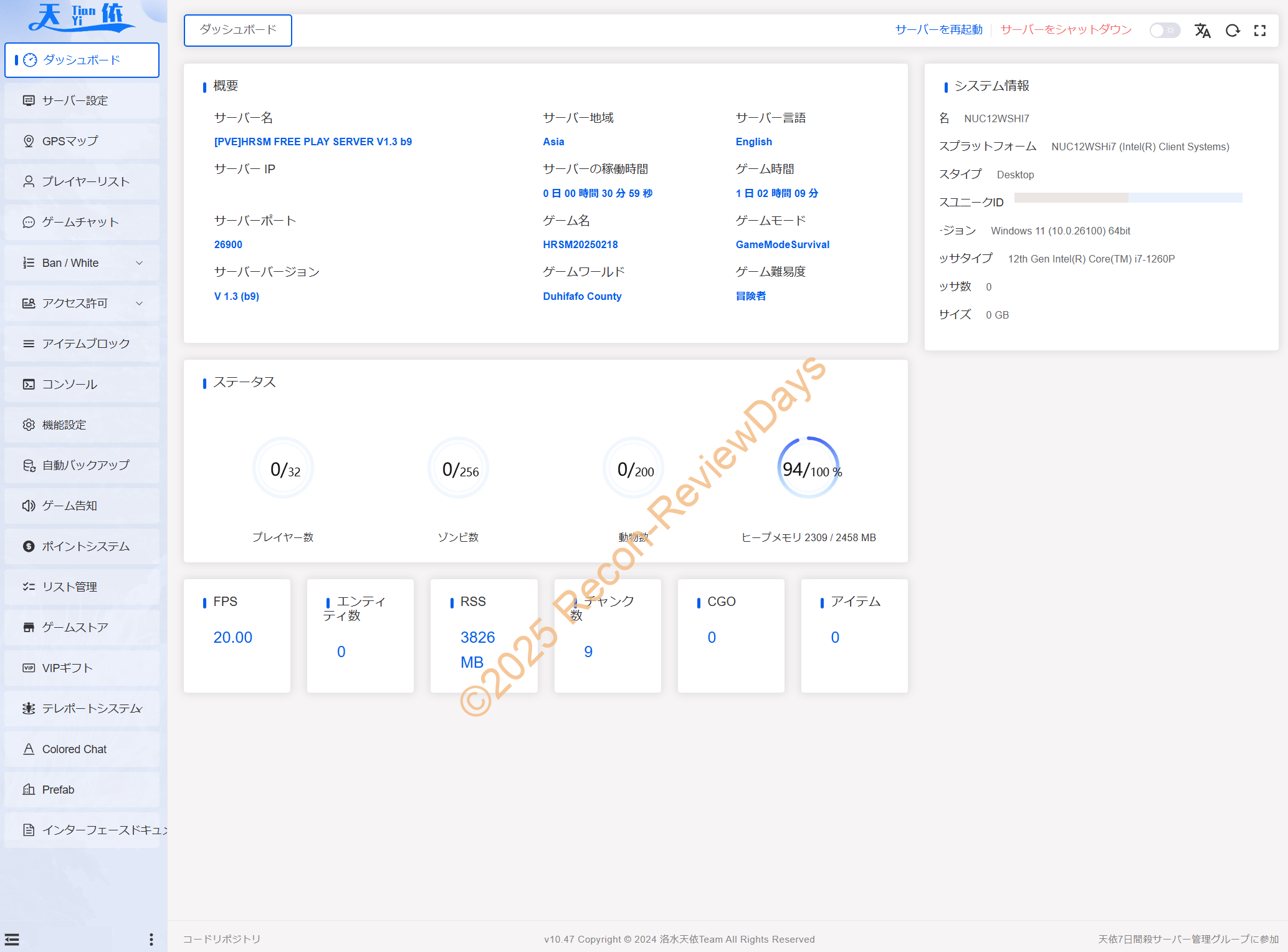1288x952 pixels.
Task: Open プレイヤーリスト in the sidebar
Action: click(x=82, y=181)
